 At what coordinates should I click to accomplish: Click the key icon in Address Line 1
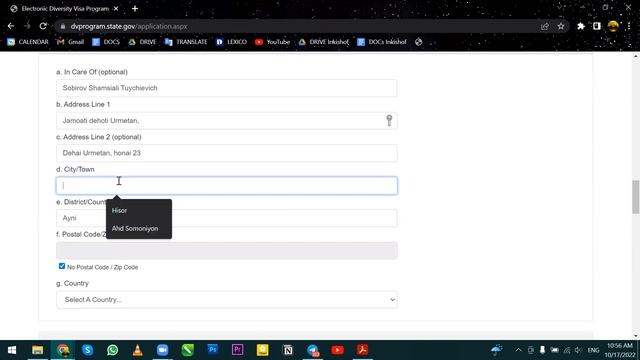pyautogui.click(x=389, y=120)
